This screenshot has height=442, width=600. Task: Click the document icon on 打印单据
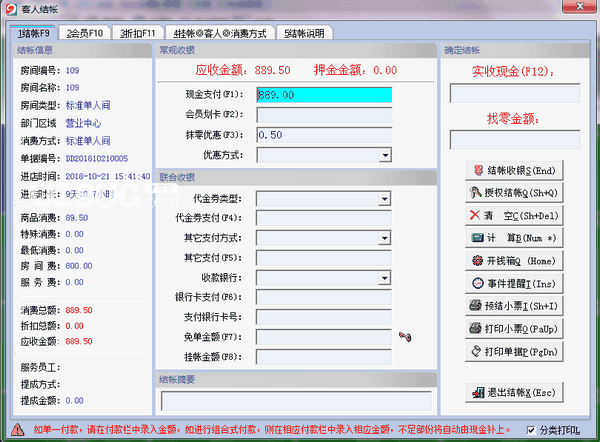(x=476, y=351)
